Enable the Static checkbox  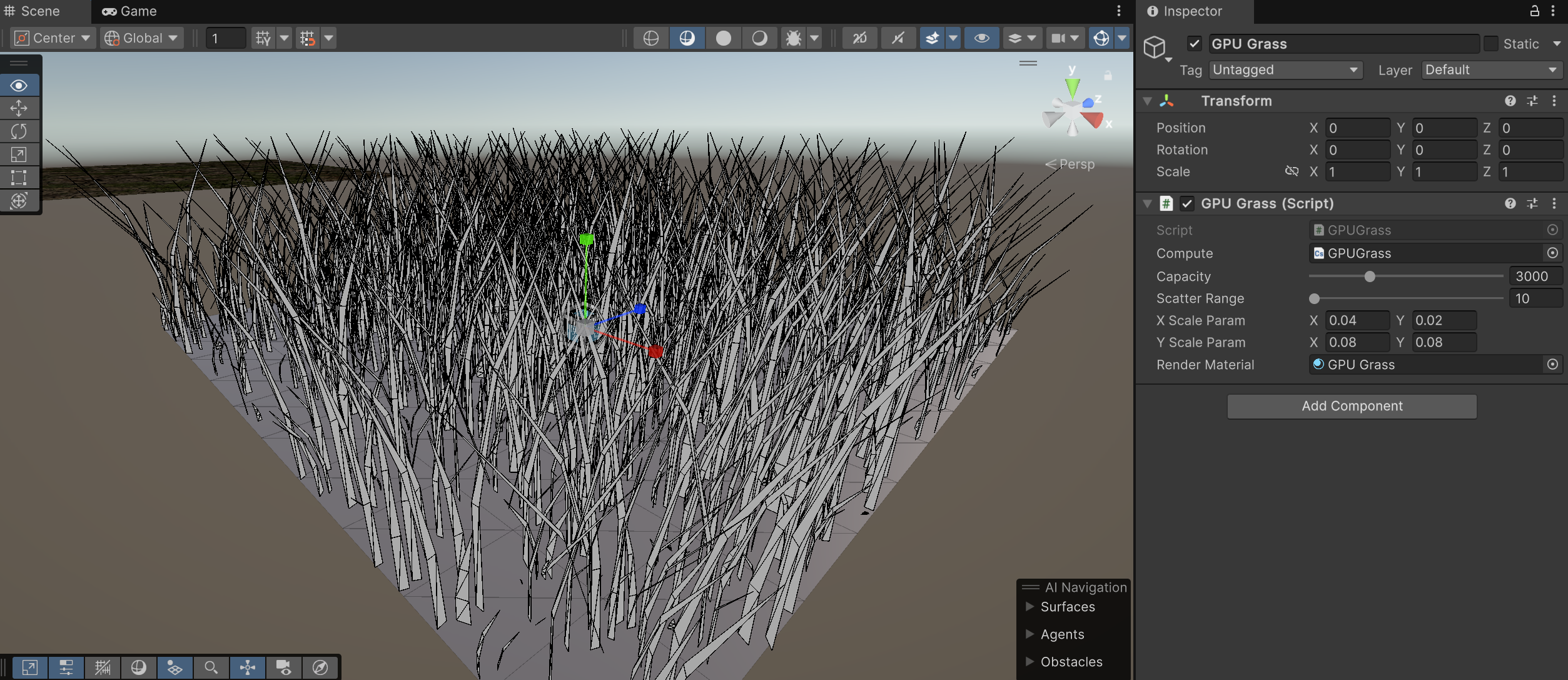[1491, 44]
